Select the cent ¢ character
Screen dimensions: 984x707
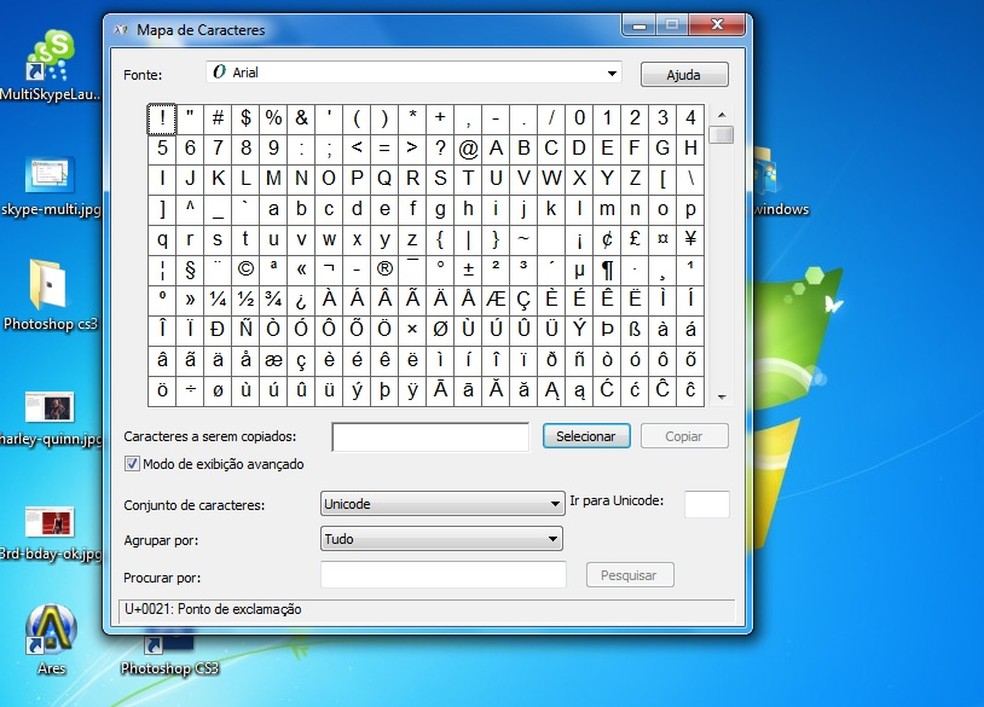[607, 240]
